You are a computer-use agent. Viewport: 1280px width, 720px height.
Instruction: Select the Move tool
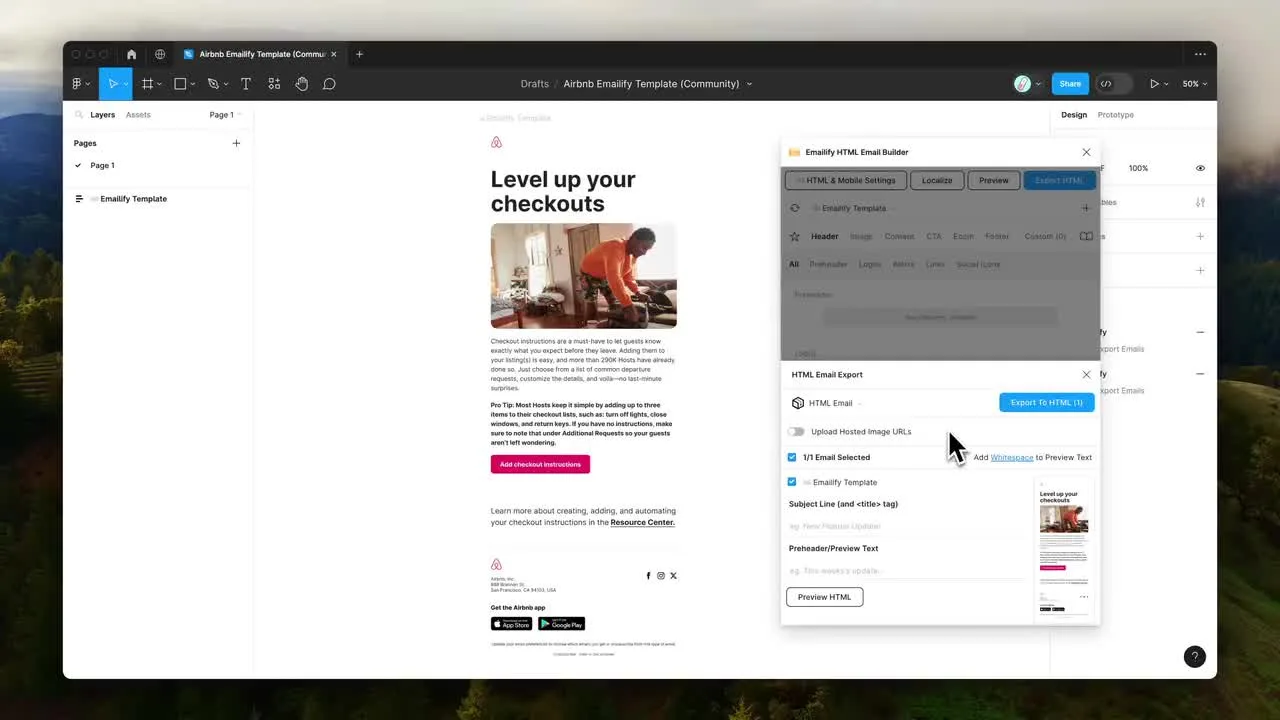113,83
